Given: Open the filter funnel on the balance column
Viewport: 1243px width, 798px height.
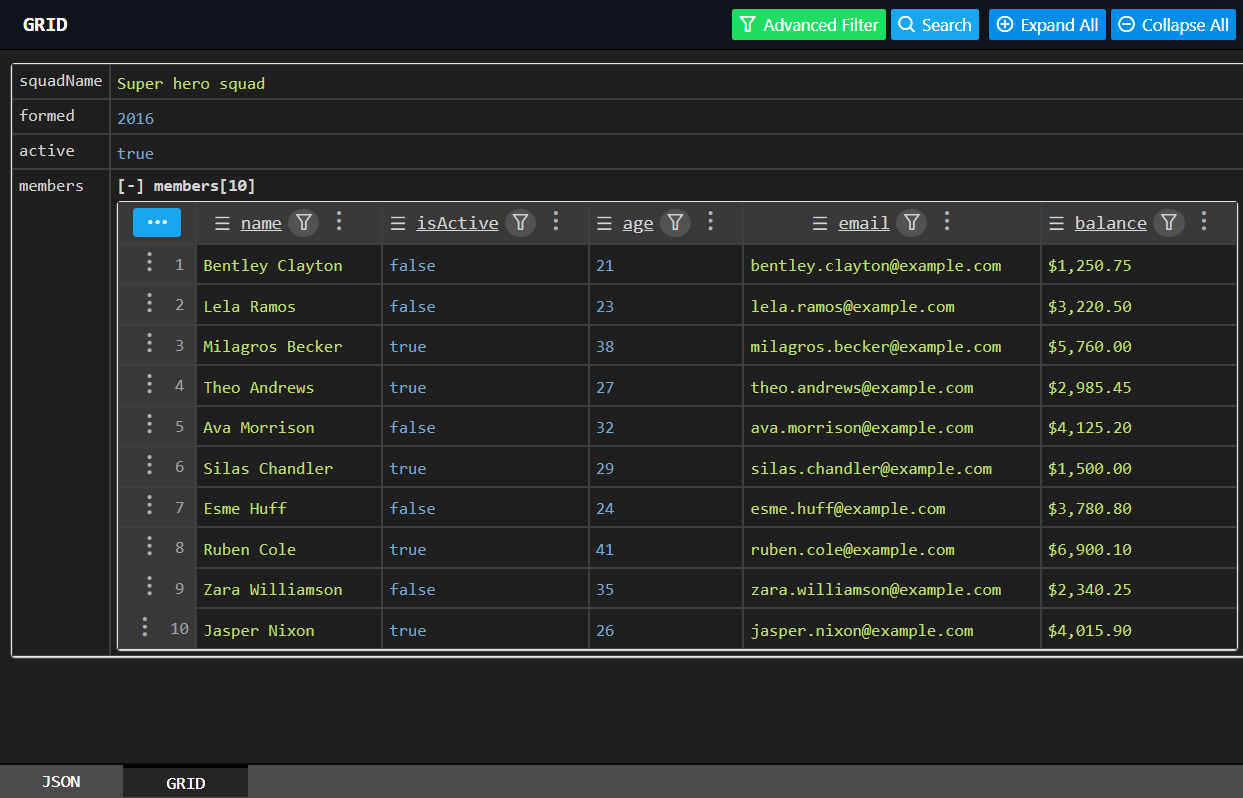Looking at the screenshot, I should [1168, 223].
